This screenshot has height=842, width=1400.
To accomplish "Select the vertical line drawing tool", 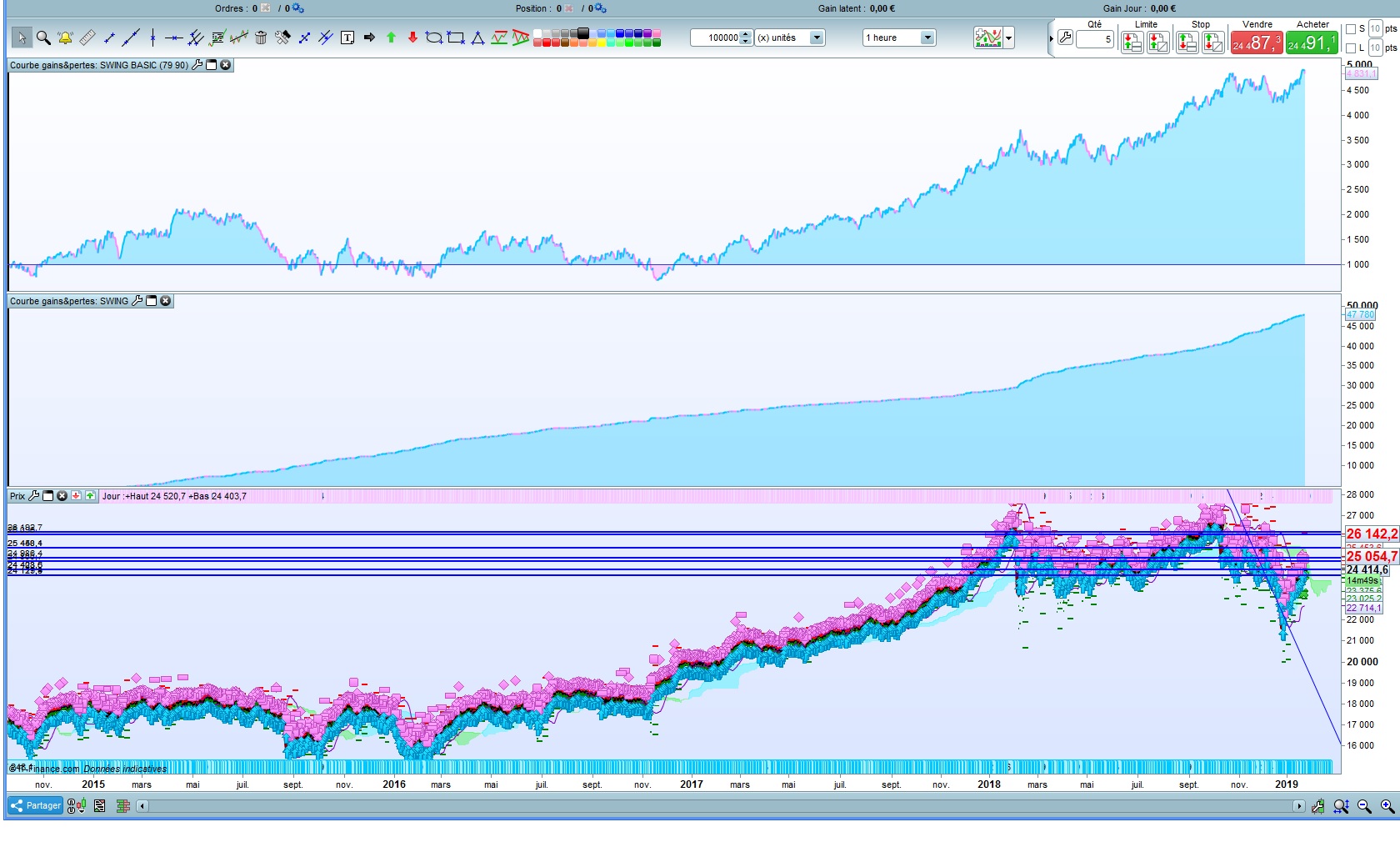I will (x=152, y=38).
